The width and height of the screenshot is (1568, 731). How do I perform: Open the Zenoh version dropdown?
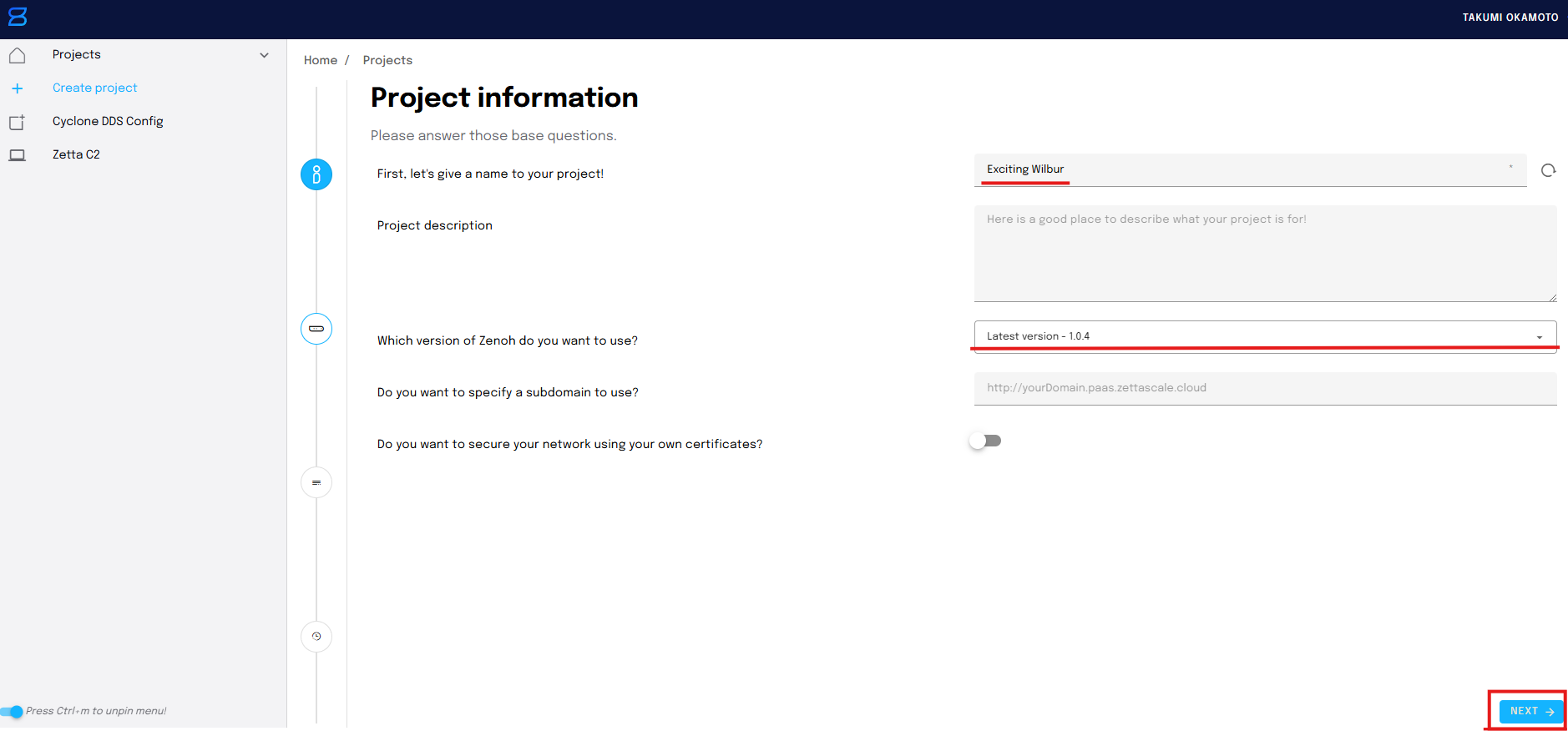[1265, 336]
